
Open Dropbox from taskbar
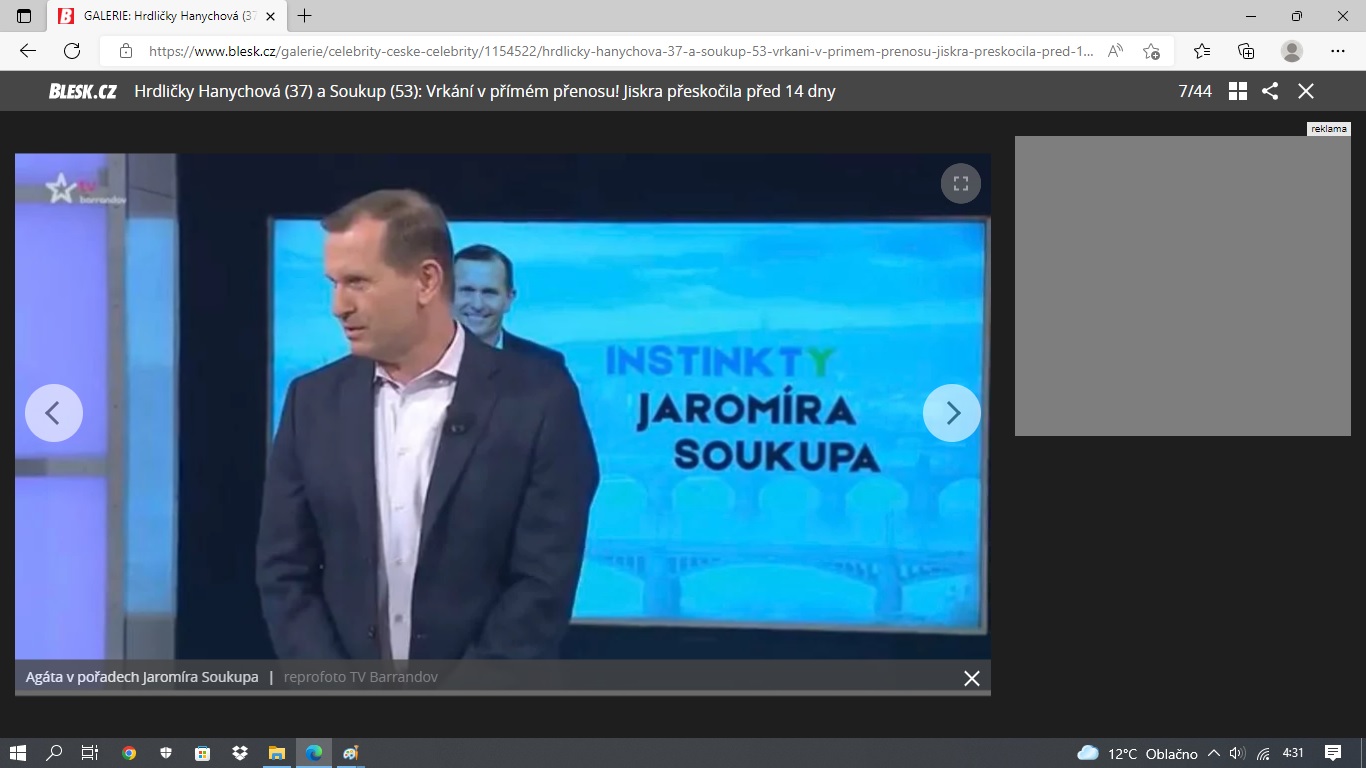click(240, 753)
